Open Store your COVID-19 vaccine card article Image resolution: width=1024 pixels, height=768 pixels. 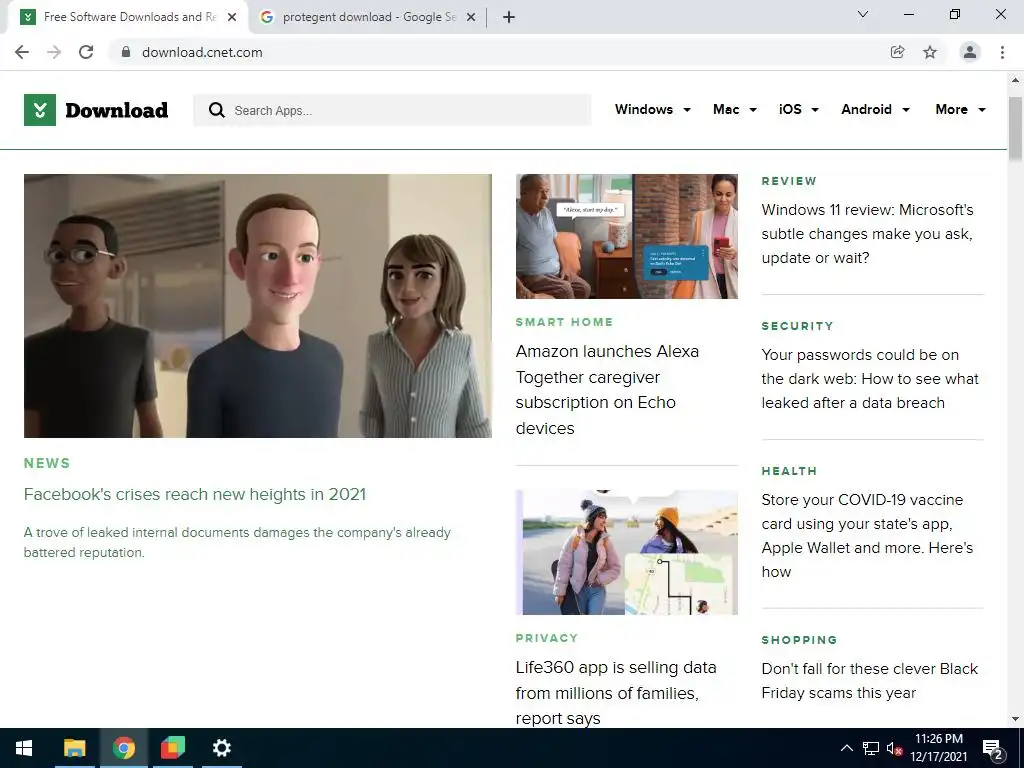[x=867, y=536]
